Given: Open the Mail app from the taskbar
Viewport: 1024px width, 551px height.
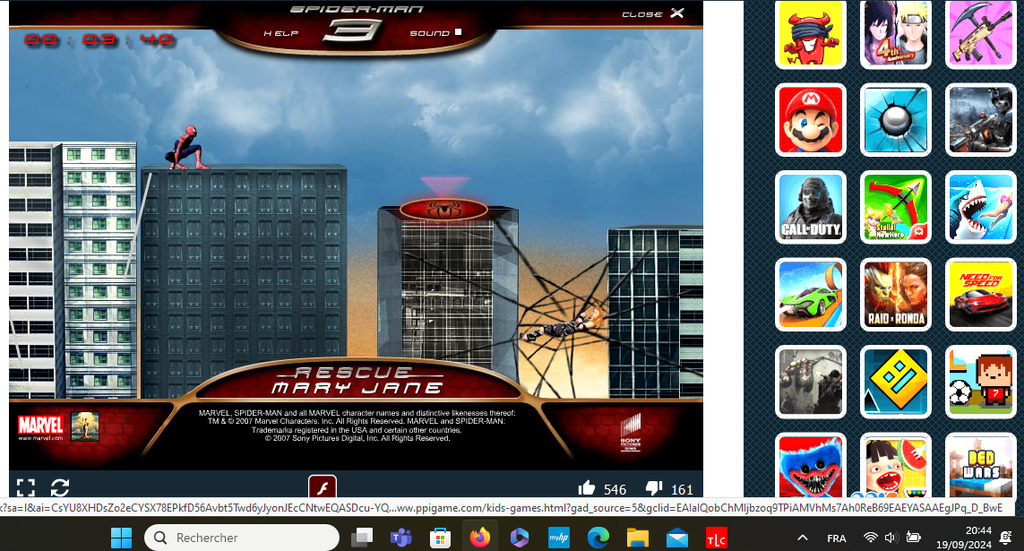Looking at the screenshot, I should coord(677,537).
